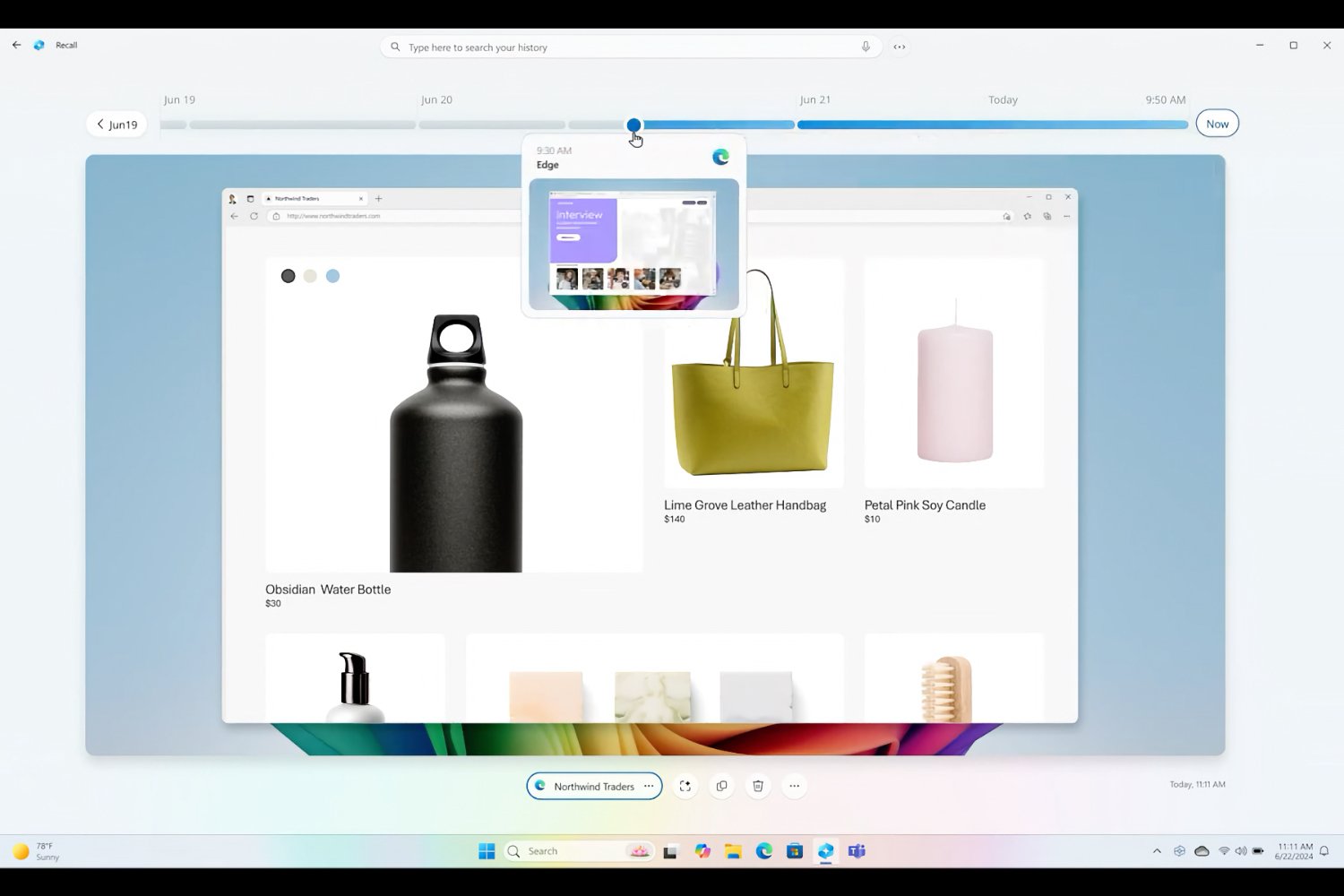This screenshot has width=1344, height=896.
Task: Select the light blue color swatch
Action: click(332, 276)
